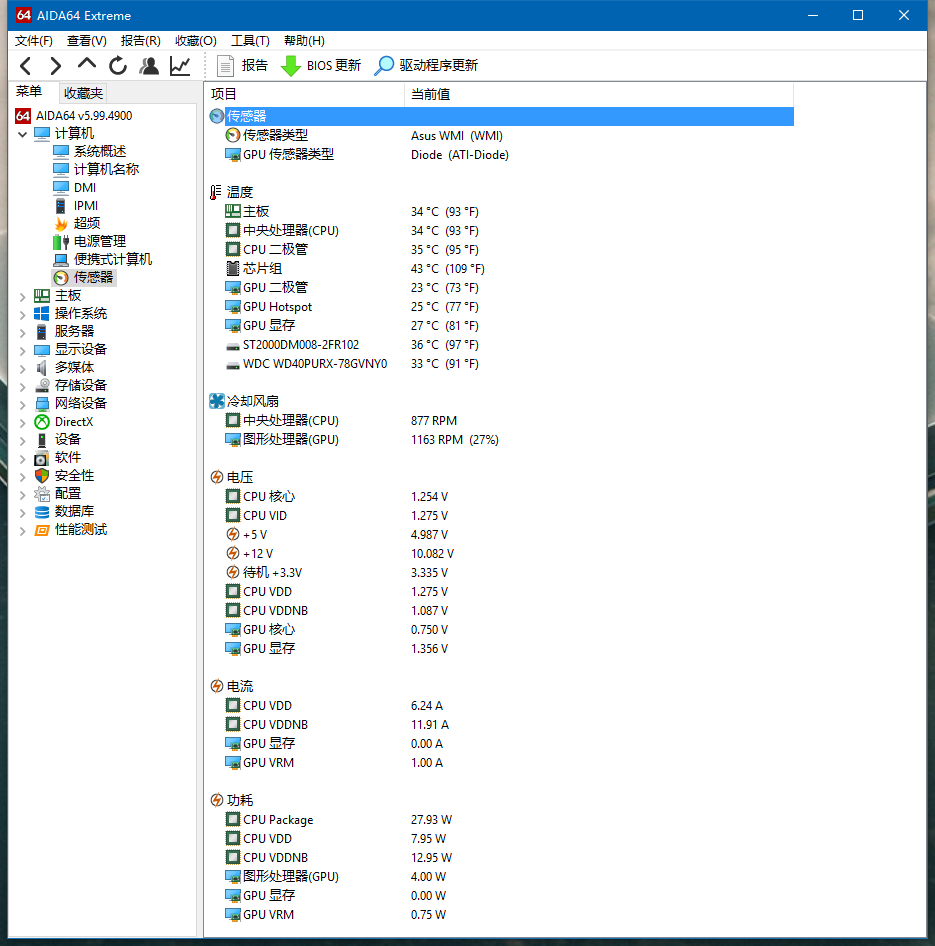This screenshot has height=946, width=935.
Task: Click the 软件 tree icon
Action: coord(42,458)
